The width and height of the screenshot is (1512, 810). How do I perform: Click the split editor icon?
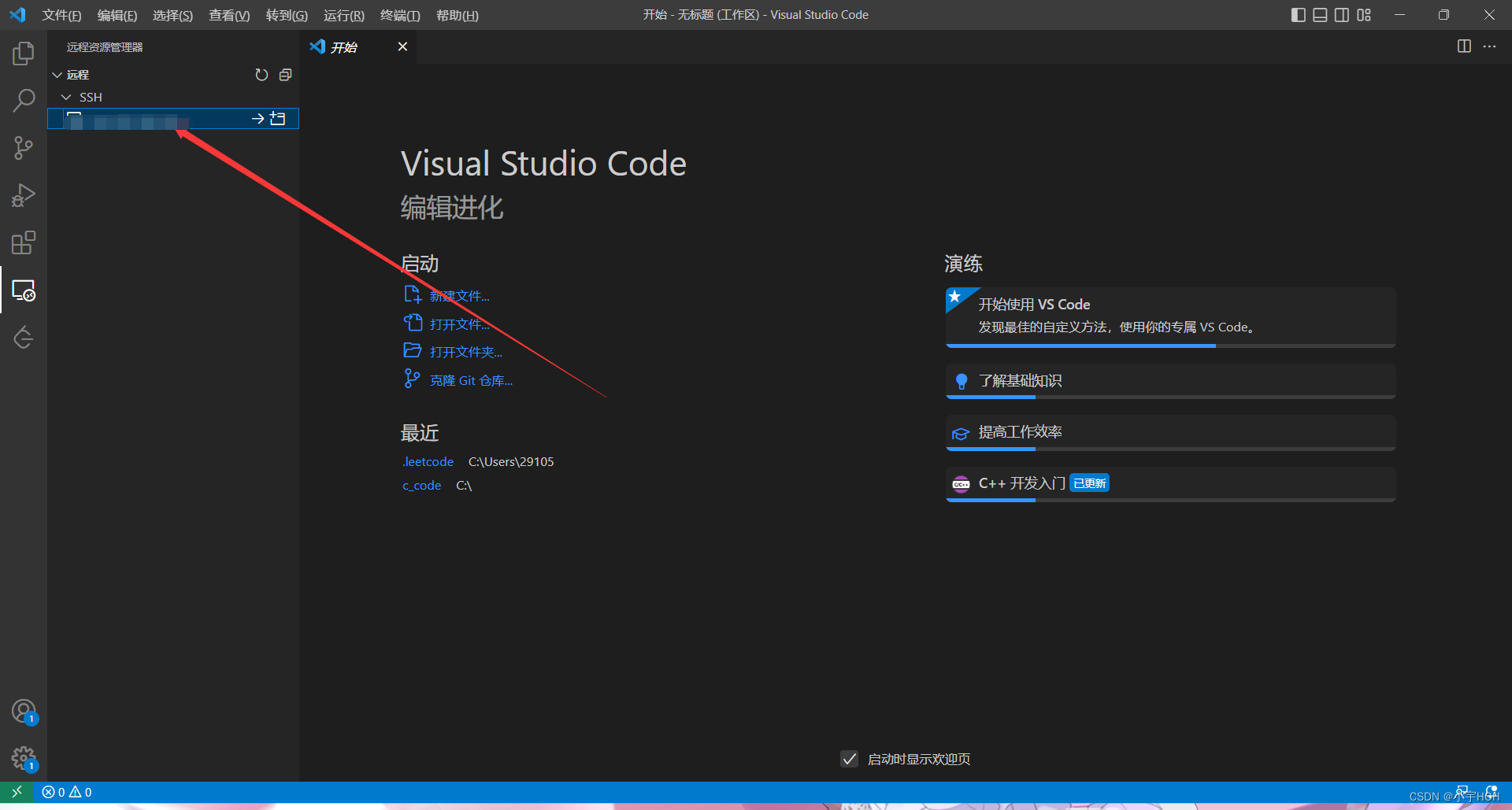coord(1464,46)
